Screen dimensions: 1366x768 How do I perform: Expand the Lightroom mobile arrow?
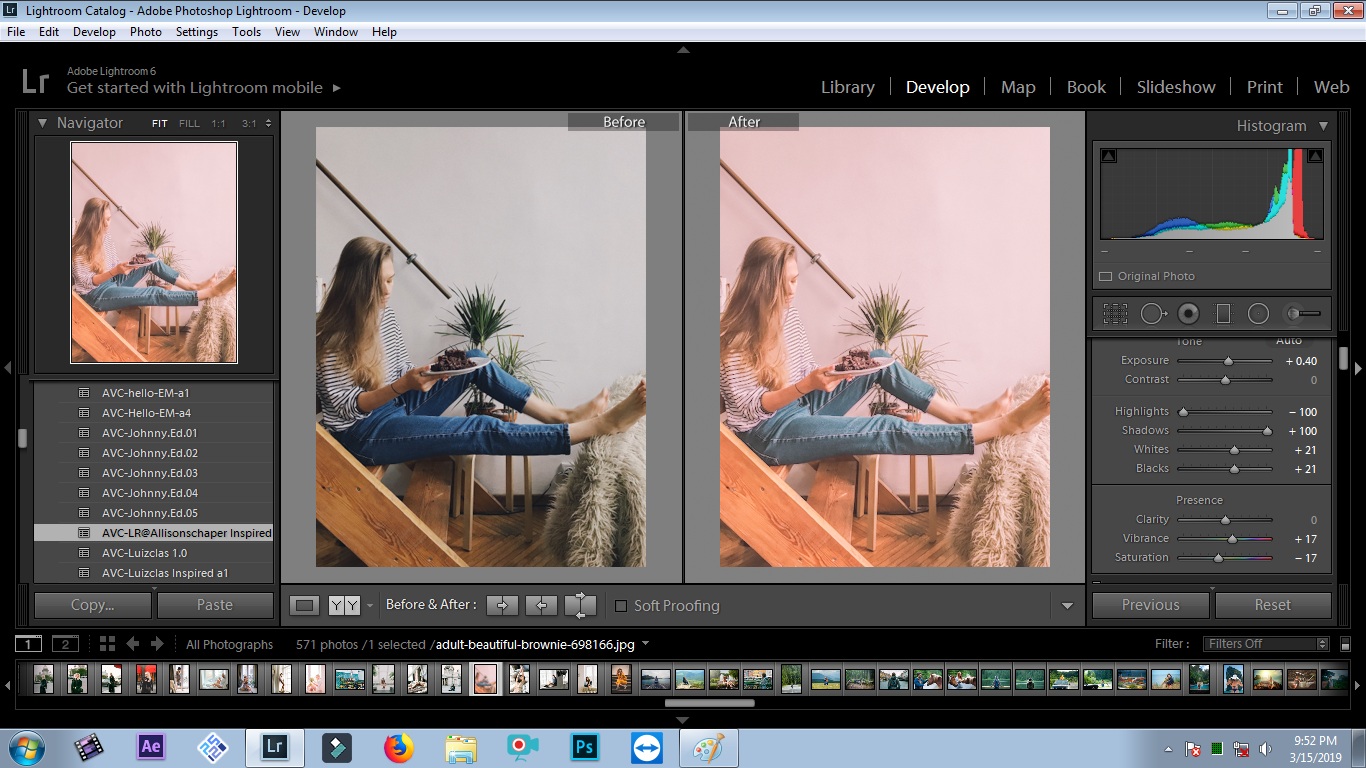pyautogui.click(x=337, y=88)
